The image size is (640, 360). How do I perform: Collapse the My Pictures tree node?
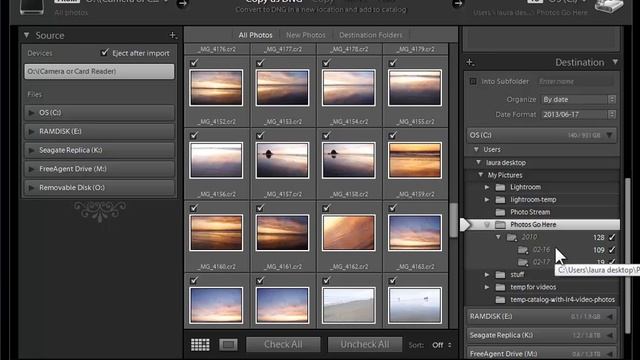point(481,175)
